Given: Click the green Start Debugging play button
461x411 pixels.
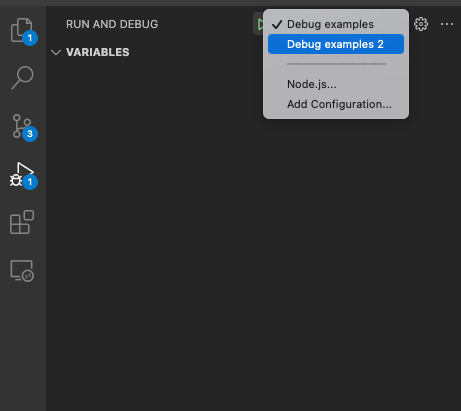Looking at the screenshot, I should tap(260, 24).
